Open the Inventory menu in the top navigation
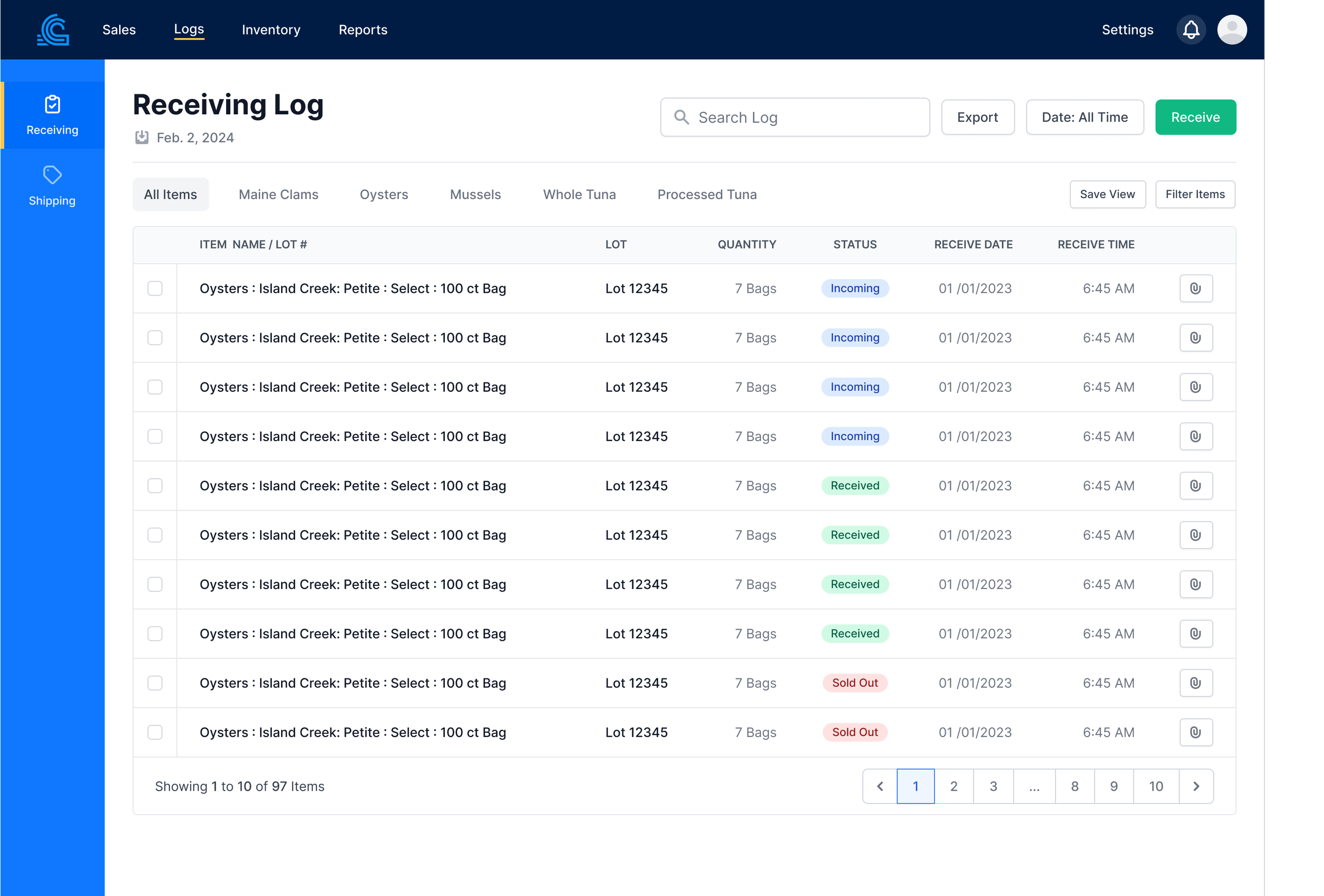The image size is (1324, 896). coord(271,30)
